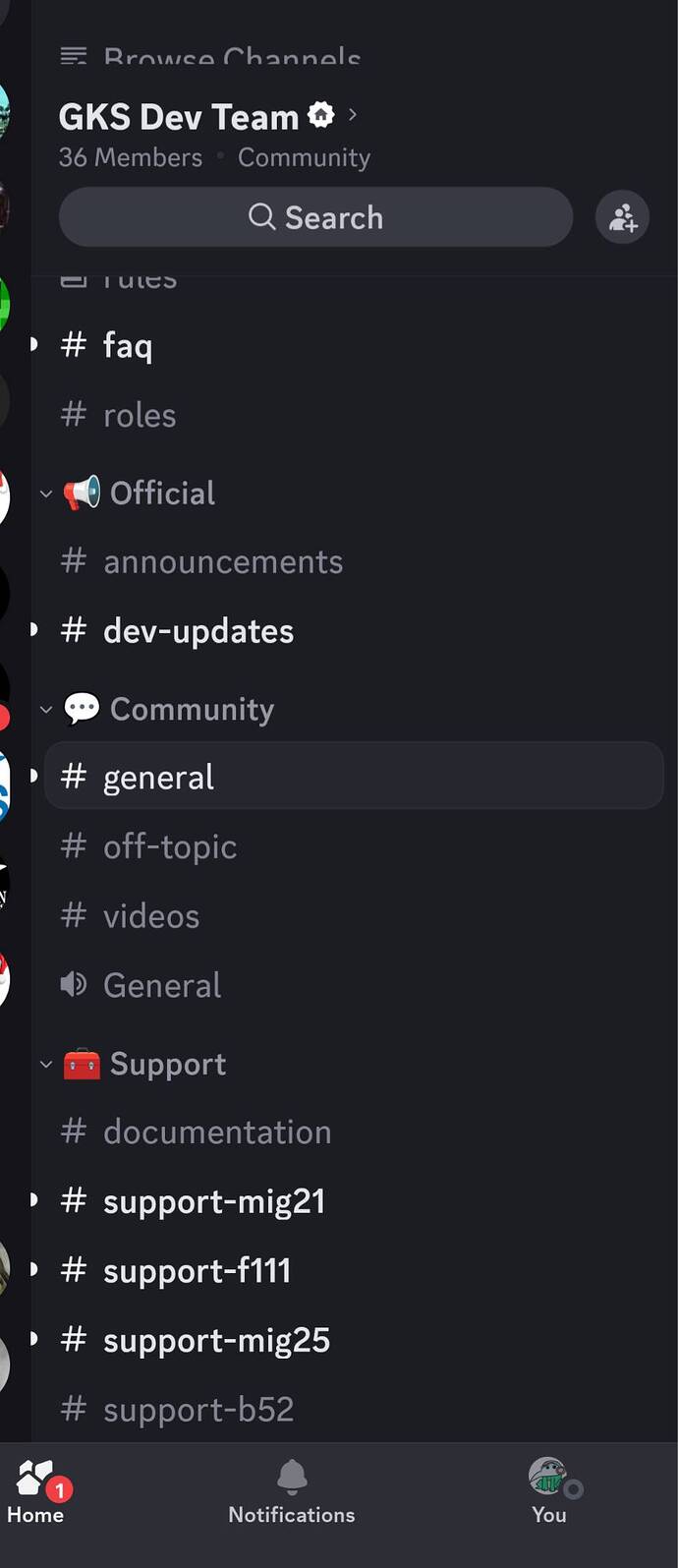Collapse the Official category

click(x=46, y=494)
